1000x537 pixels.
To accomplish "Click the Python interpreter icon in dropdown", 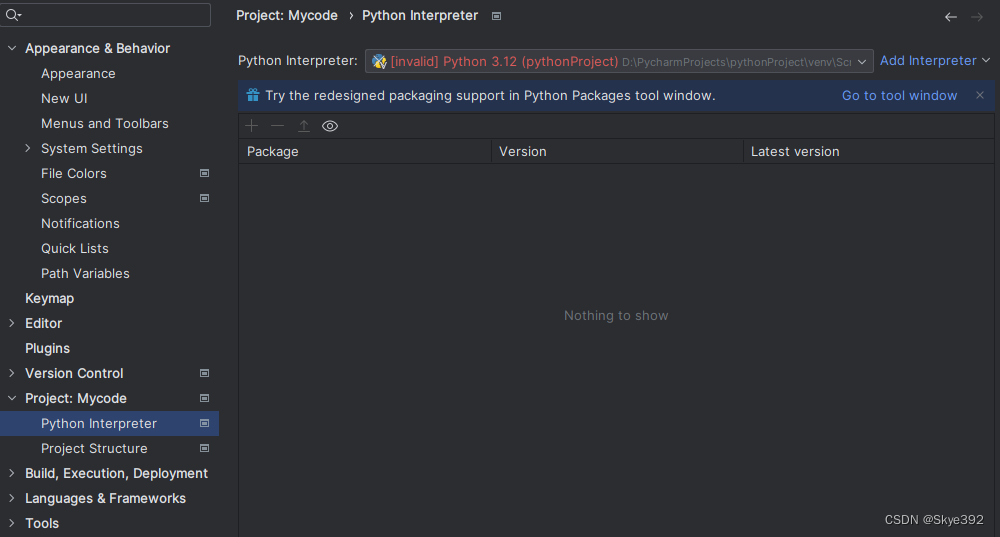I will tap(379, 61).
